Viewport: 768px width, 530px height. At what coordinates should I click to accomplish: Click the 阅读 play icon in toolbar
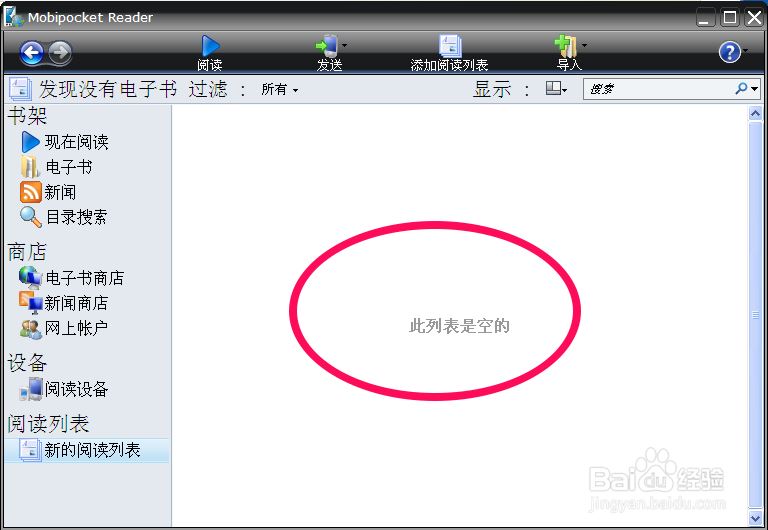pos(210,46)
